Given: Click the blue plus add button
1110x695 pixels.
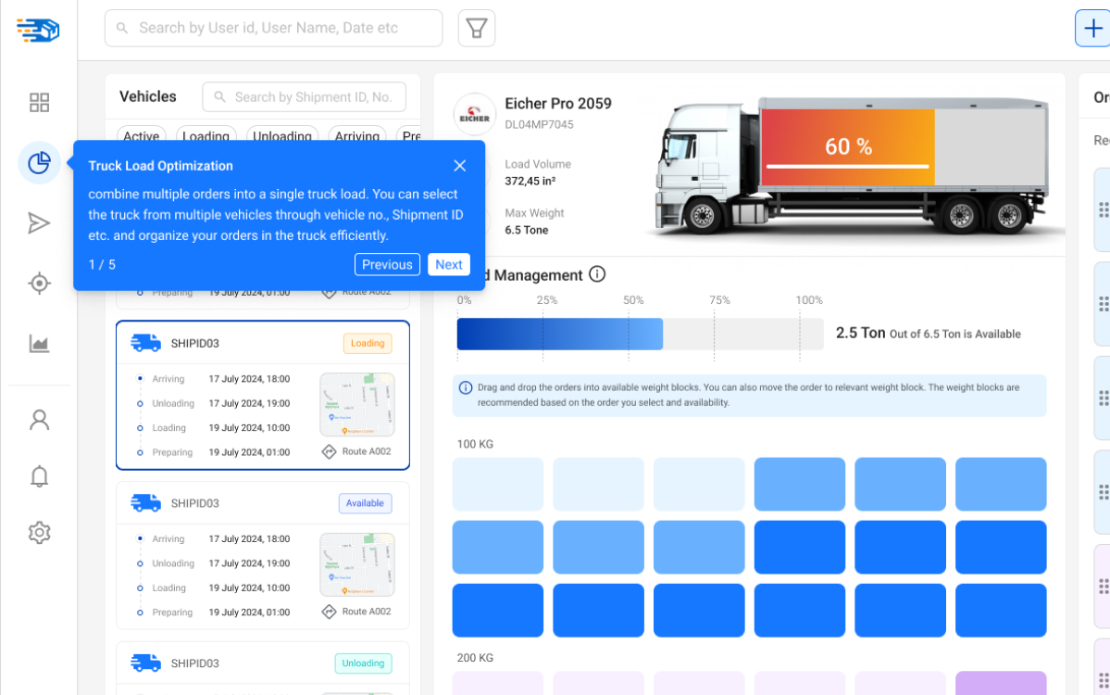Looking at the screenshot, I should 1093,28.
